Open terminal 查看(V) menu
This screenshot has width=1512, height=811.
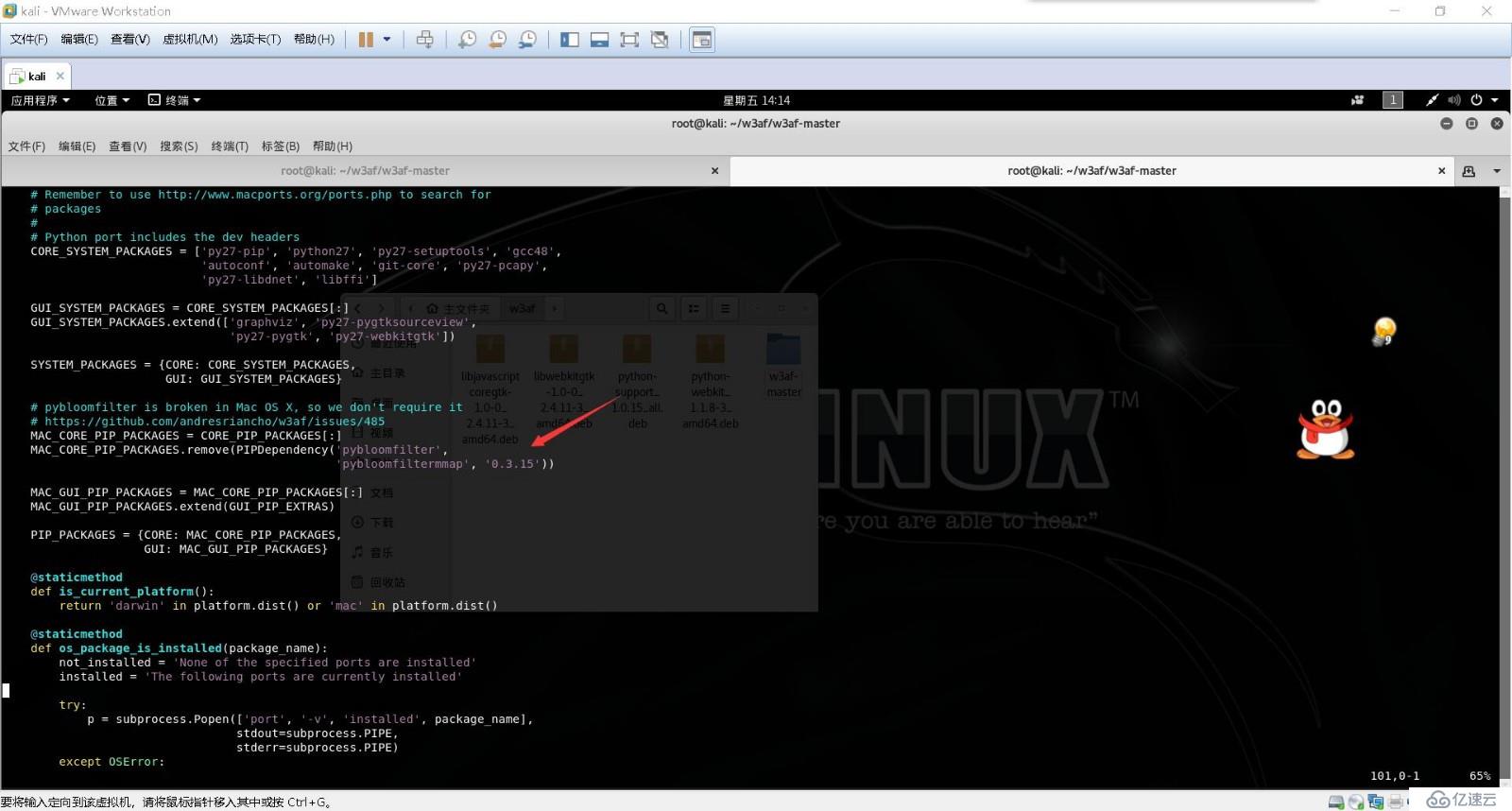click(128, 147)
